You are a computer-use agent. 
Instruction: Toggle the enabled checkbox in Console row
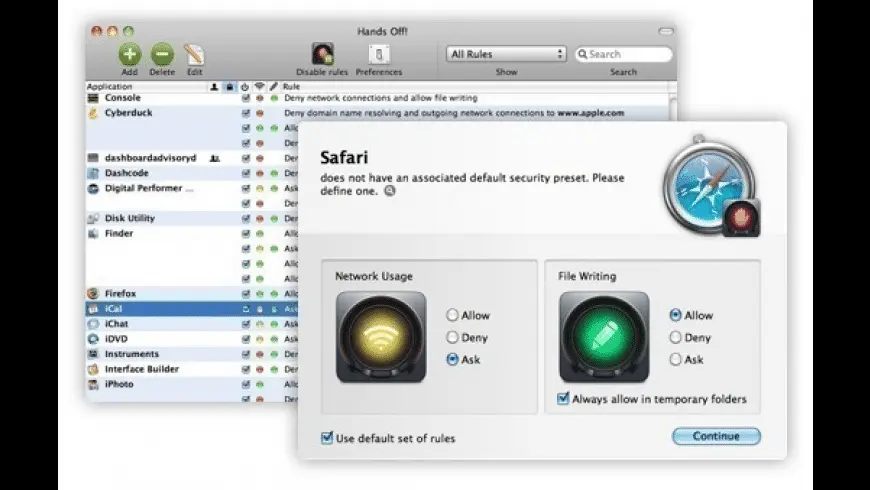pyautogui.click(x=245, y=98)
